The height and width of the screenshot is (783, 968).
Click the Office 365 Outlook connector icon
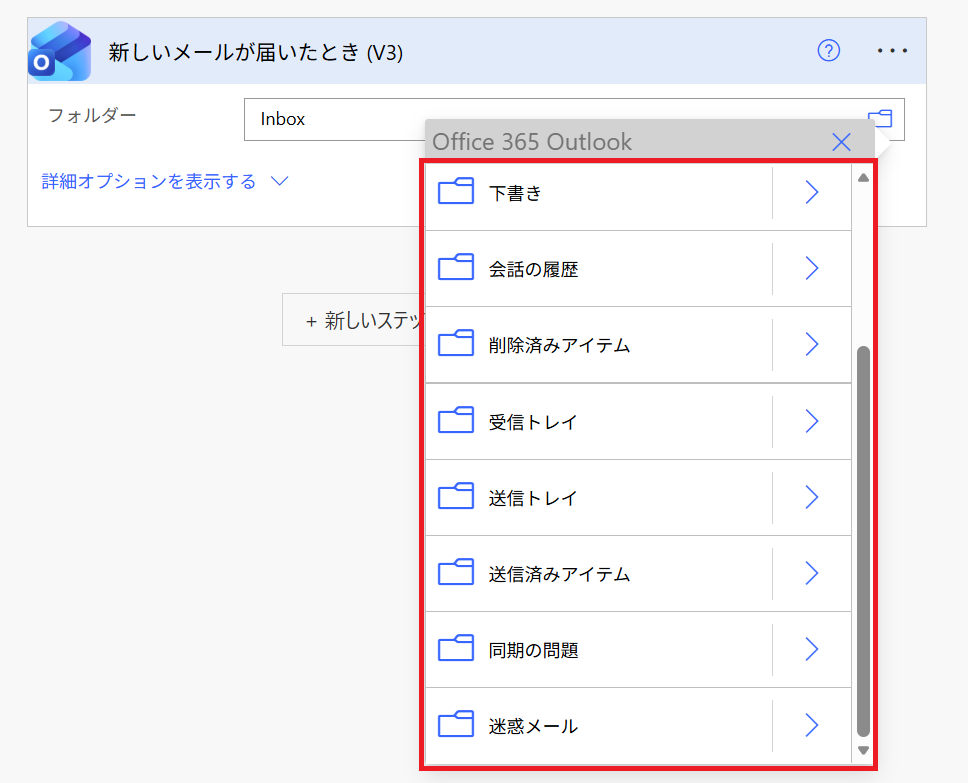58,50
